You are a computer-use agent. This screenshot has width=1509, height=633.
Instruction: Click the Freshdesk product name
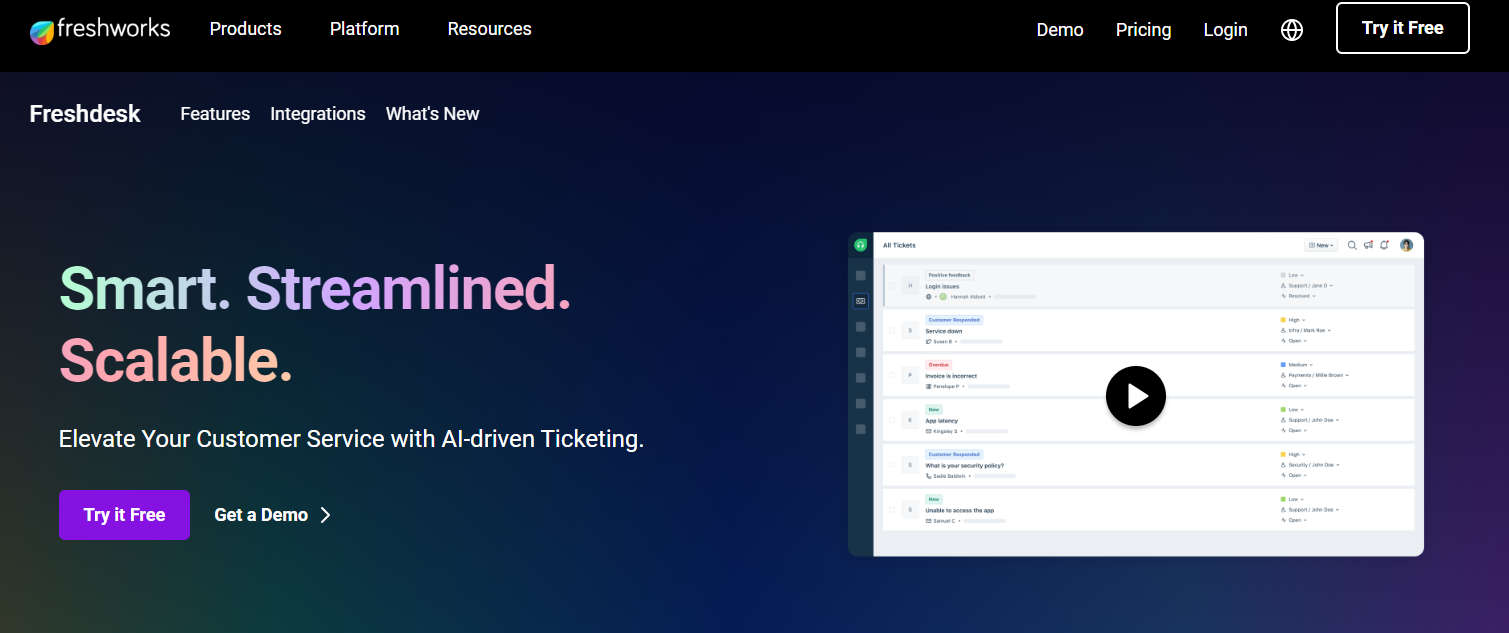[x=85, y=114]
